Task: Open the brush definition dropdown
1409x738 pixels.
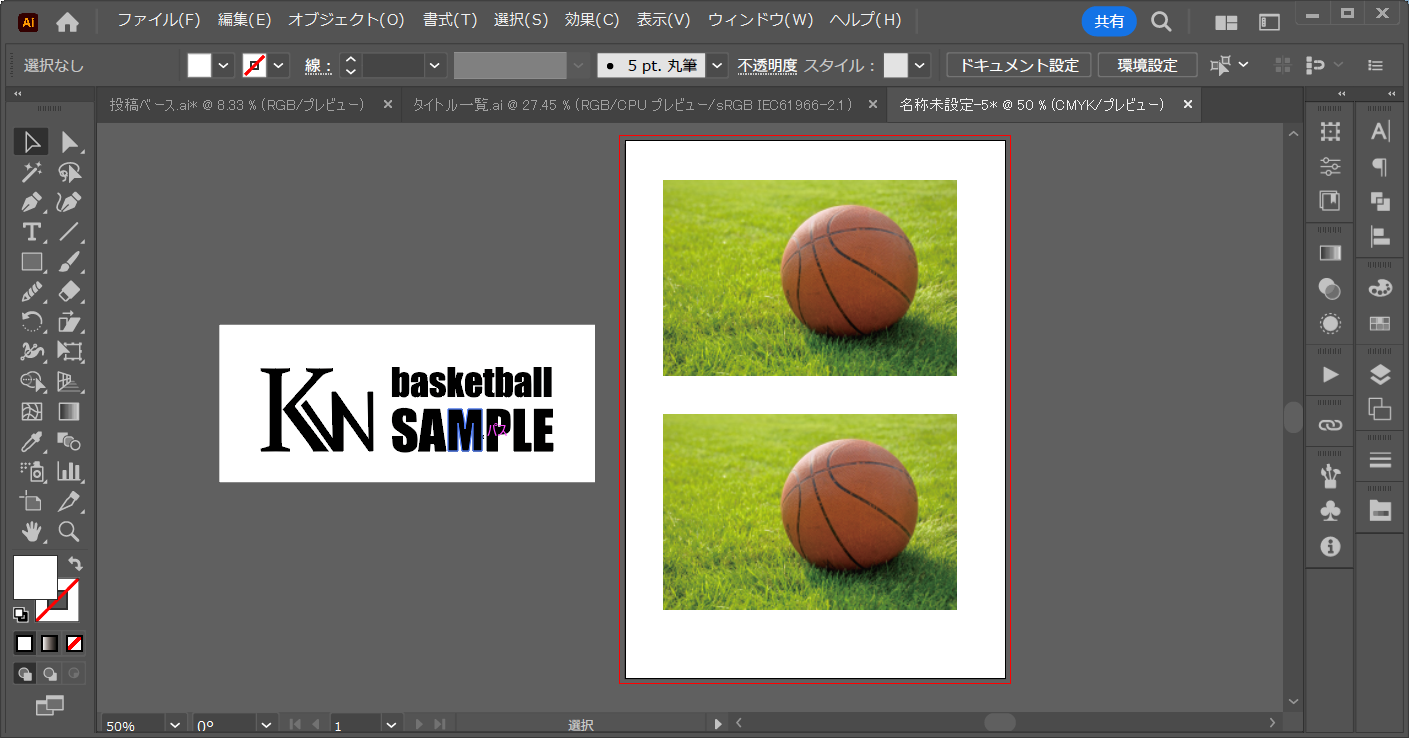Action: click(x=718, y=65)
